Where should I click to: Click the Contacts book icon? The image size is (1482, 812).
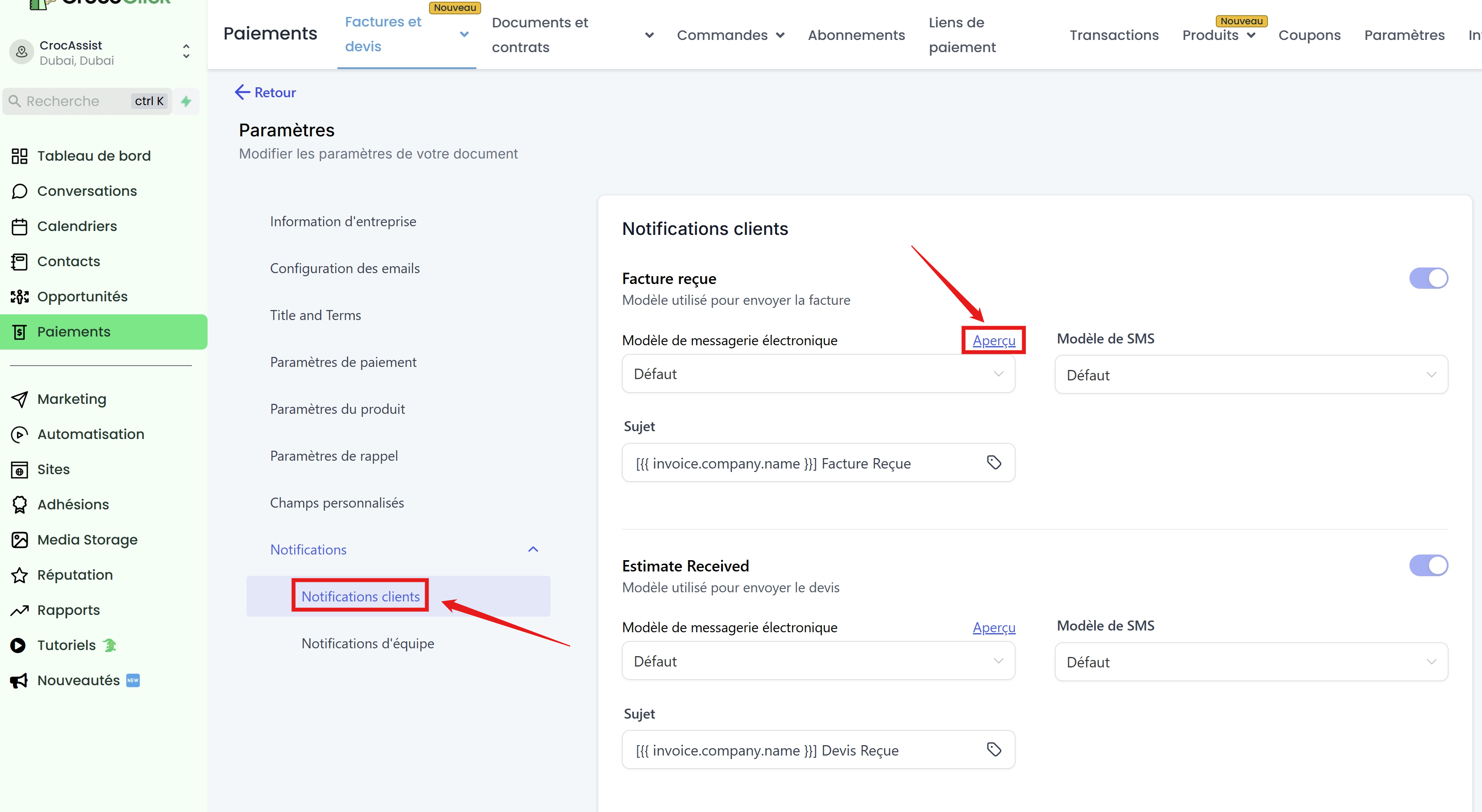pyautogui.click(x=20, y=261)
